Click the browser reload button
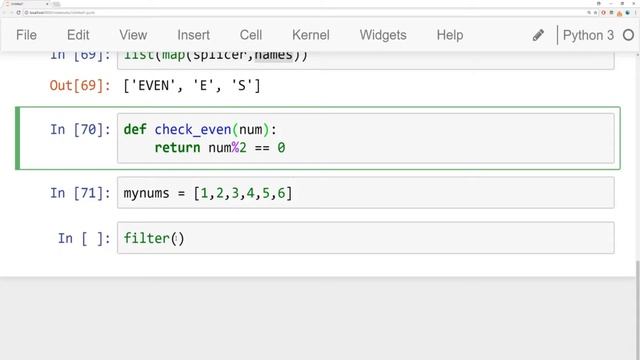 point(18,13)
